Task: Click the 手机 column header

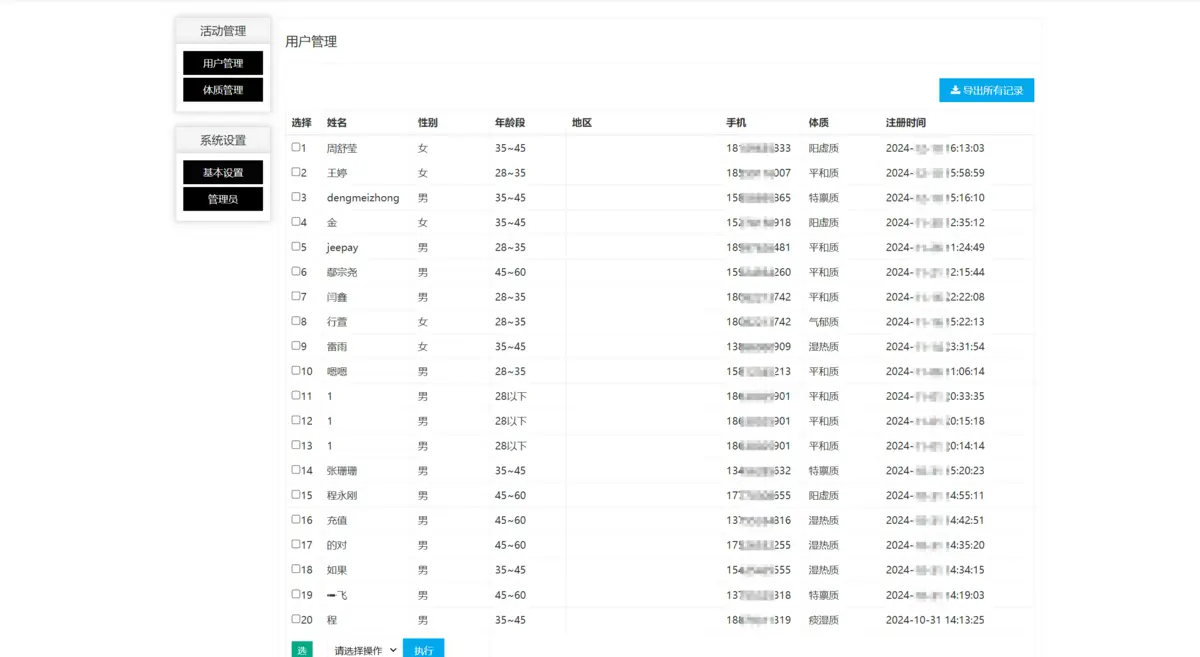Action: [x=736, y=123]
